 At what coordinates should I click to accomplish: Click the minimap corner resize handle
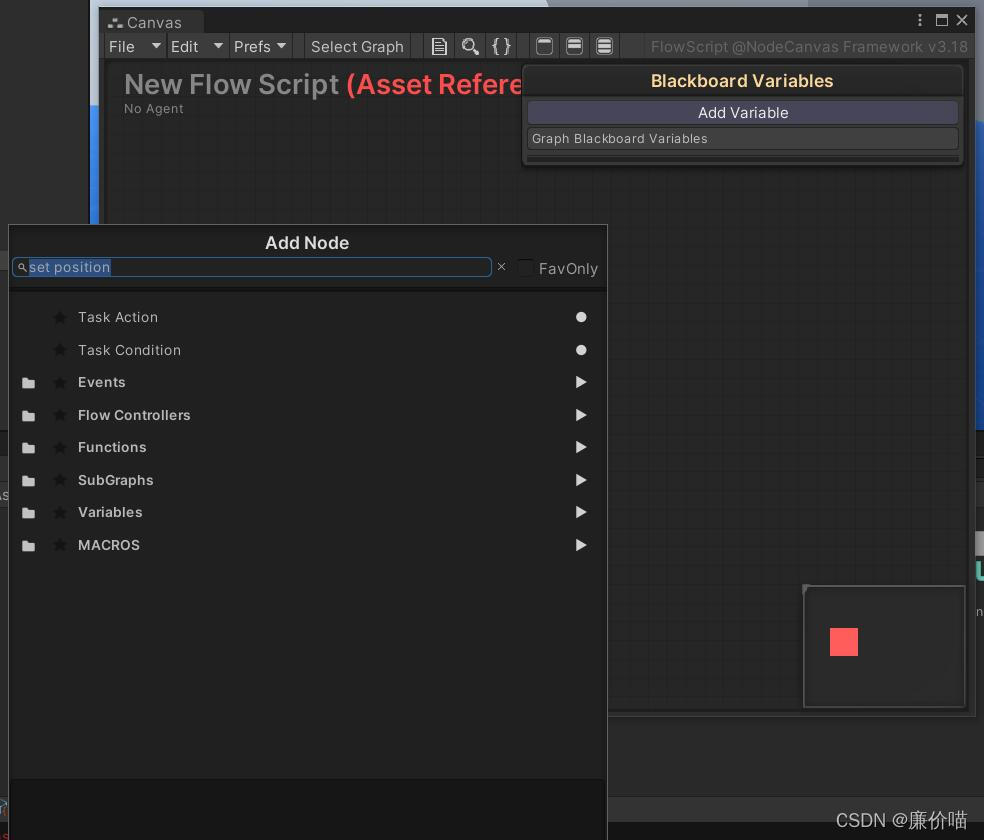806,588
